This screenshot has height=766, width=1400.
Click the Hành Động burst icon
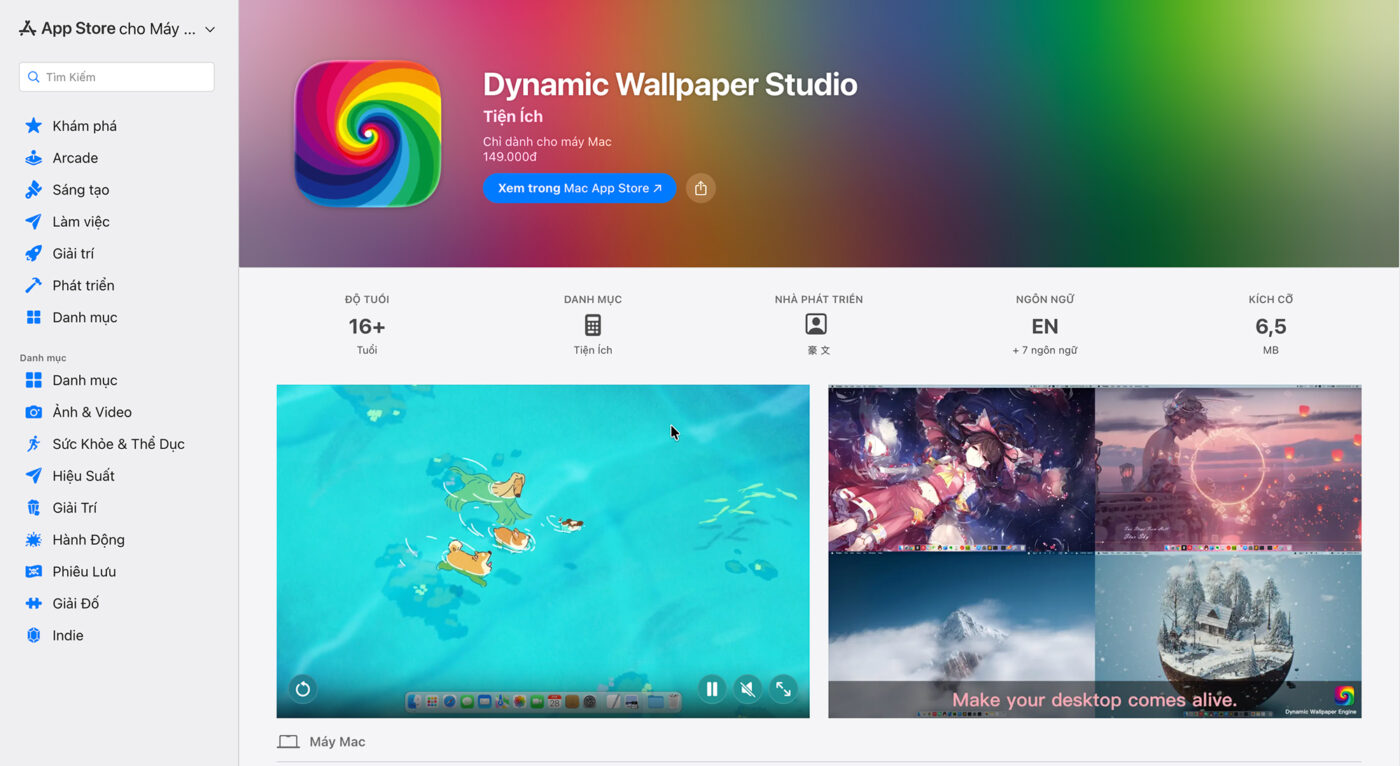[x=33, y=540]
